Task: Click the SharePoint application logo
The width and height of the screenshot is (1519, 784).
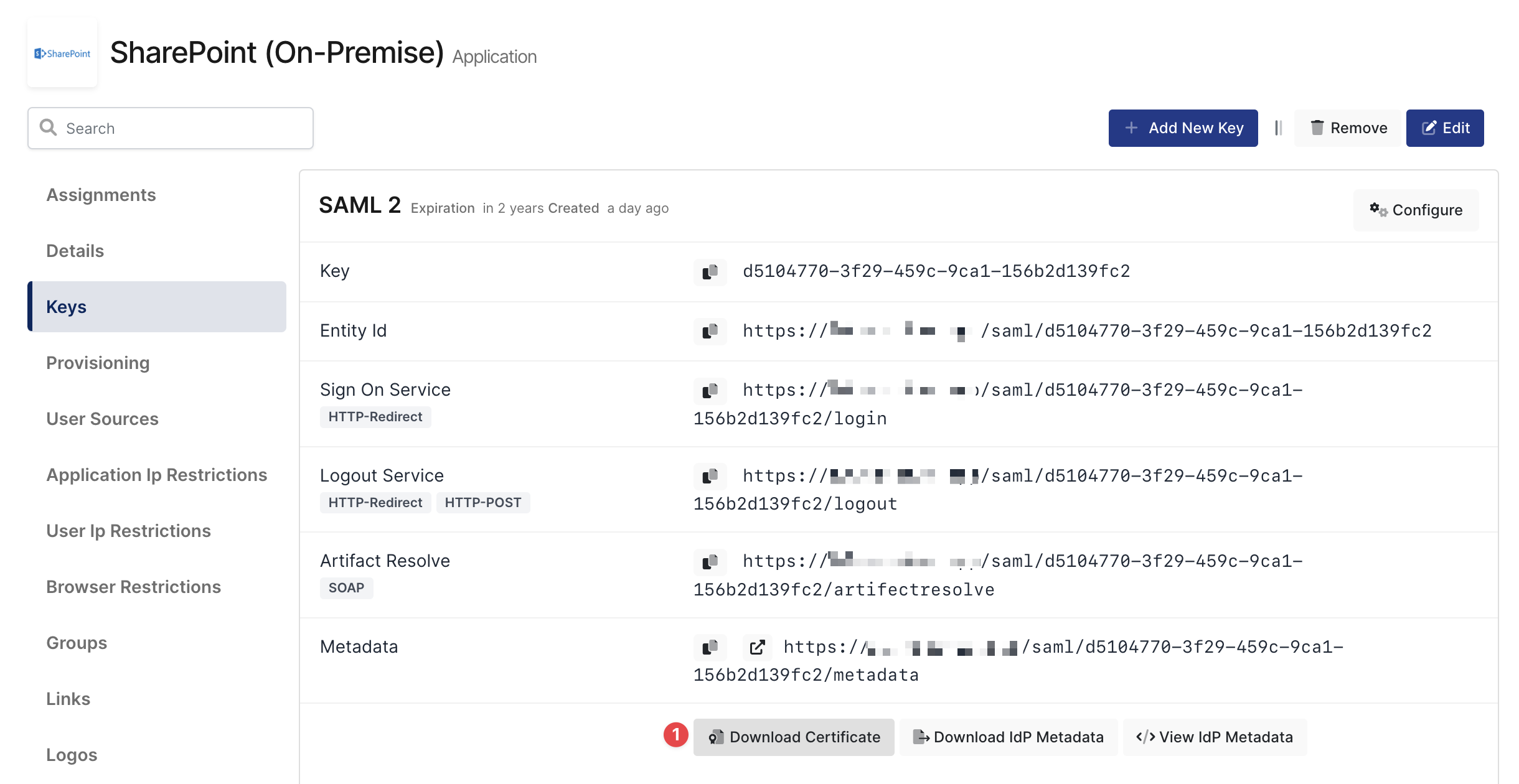Action: point(62,52)
